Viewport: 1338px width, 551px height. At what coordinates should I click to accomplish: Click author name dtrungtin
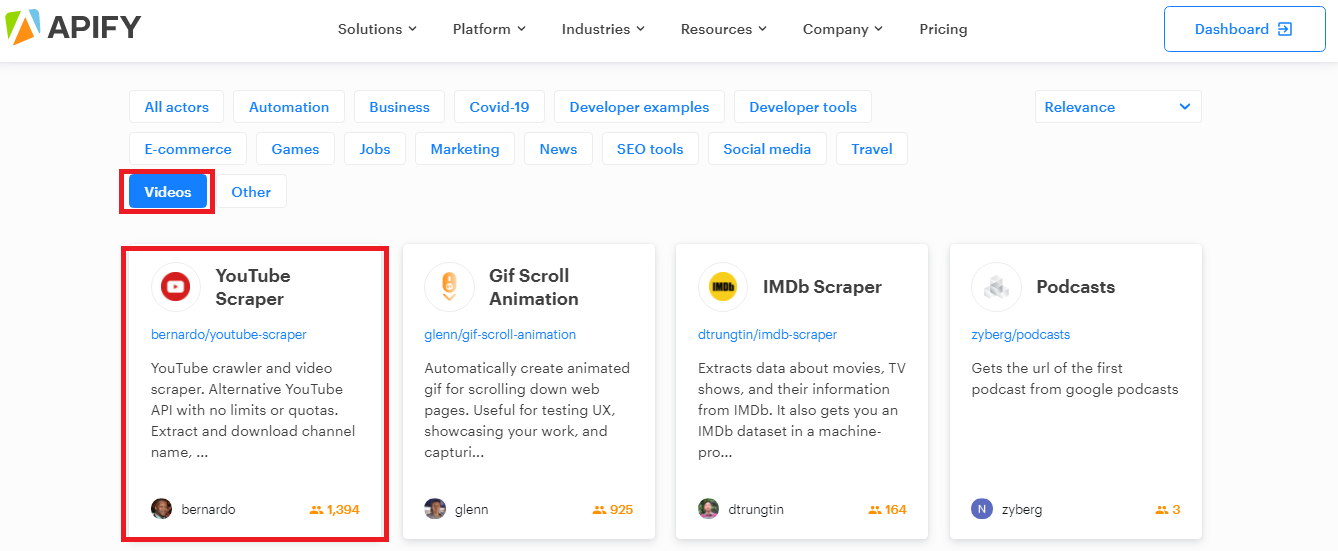tap(755, 510)
